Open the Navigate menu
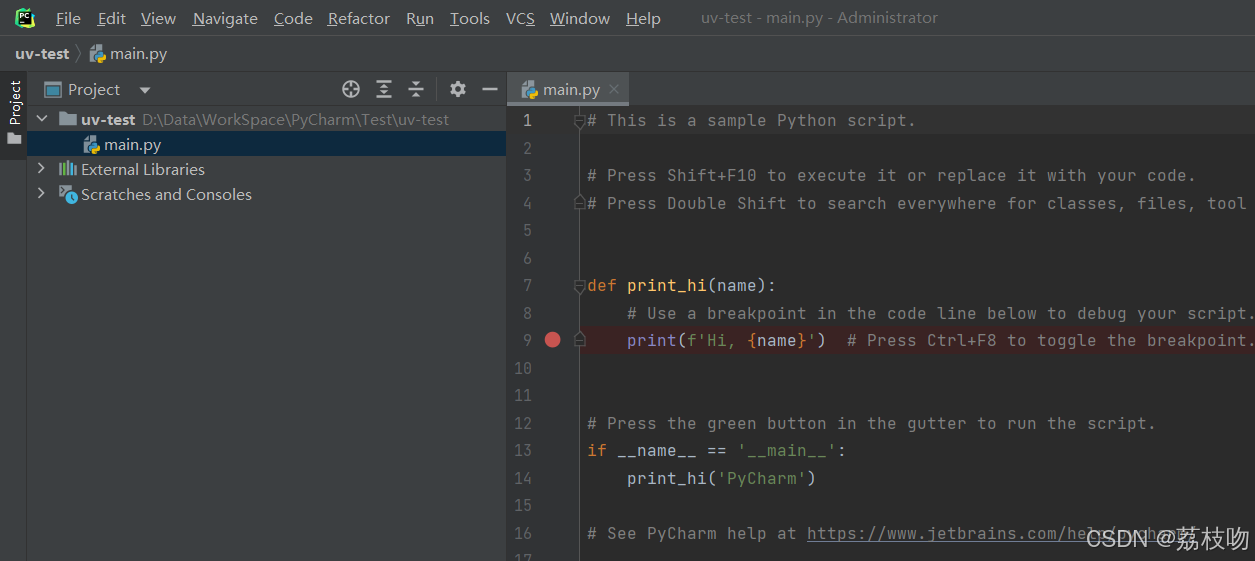The height and width of the screenshot is (561, 1255). [x=225, y=18]
